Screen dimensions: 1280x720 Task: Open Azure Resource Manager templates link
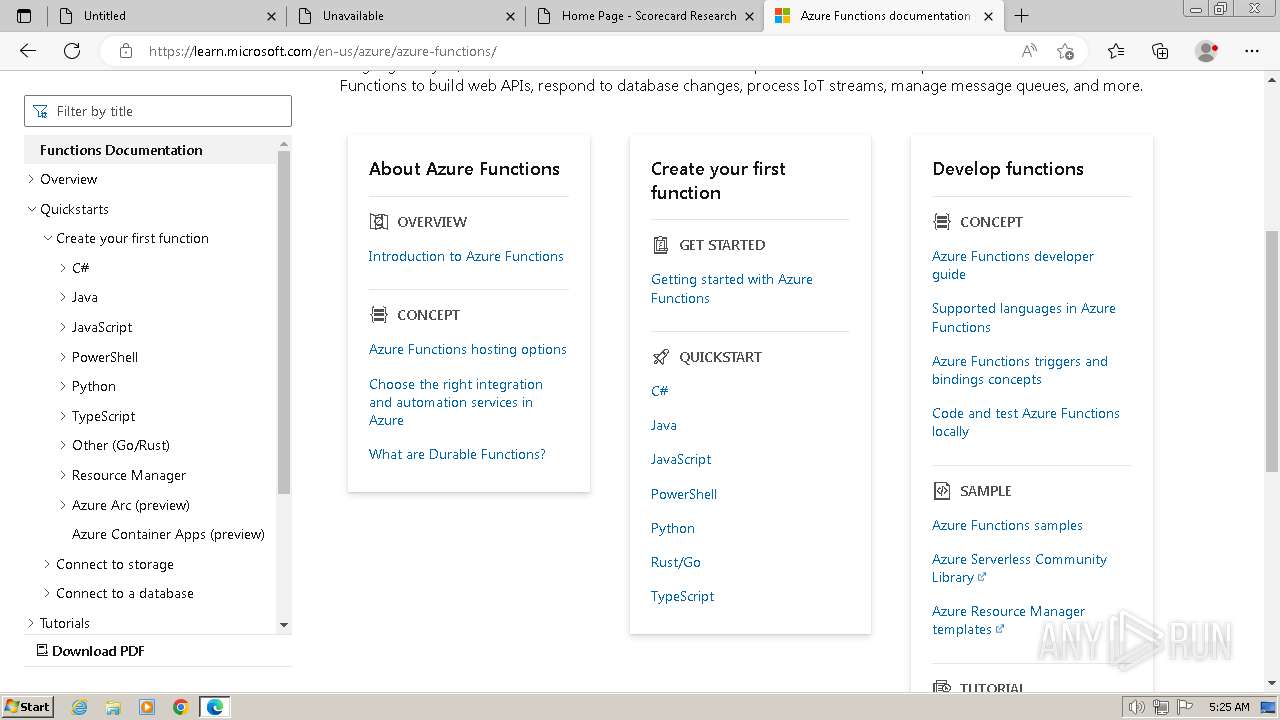(1008, 620)
